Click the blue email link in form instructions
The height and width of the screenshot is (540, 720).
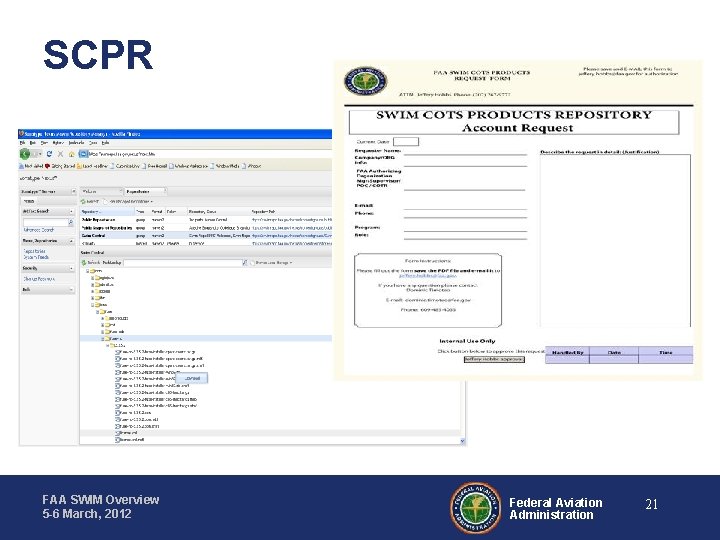428,276
